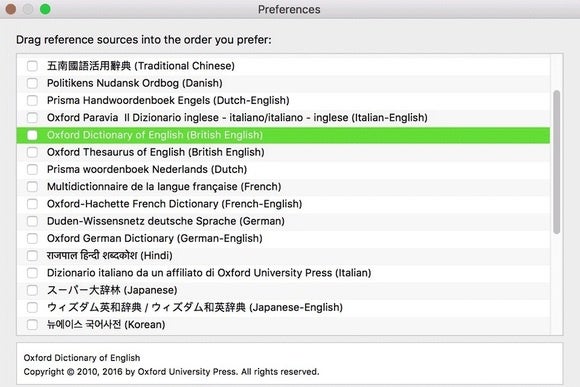Viewport: 580px width, 387px height.
Task: Click the reference list scrollbar thumb
Action: [x=556, y=162]
